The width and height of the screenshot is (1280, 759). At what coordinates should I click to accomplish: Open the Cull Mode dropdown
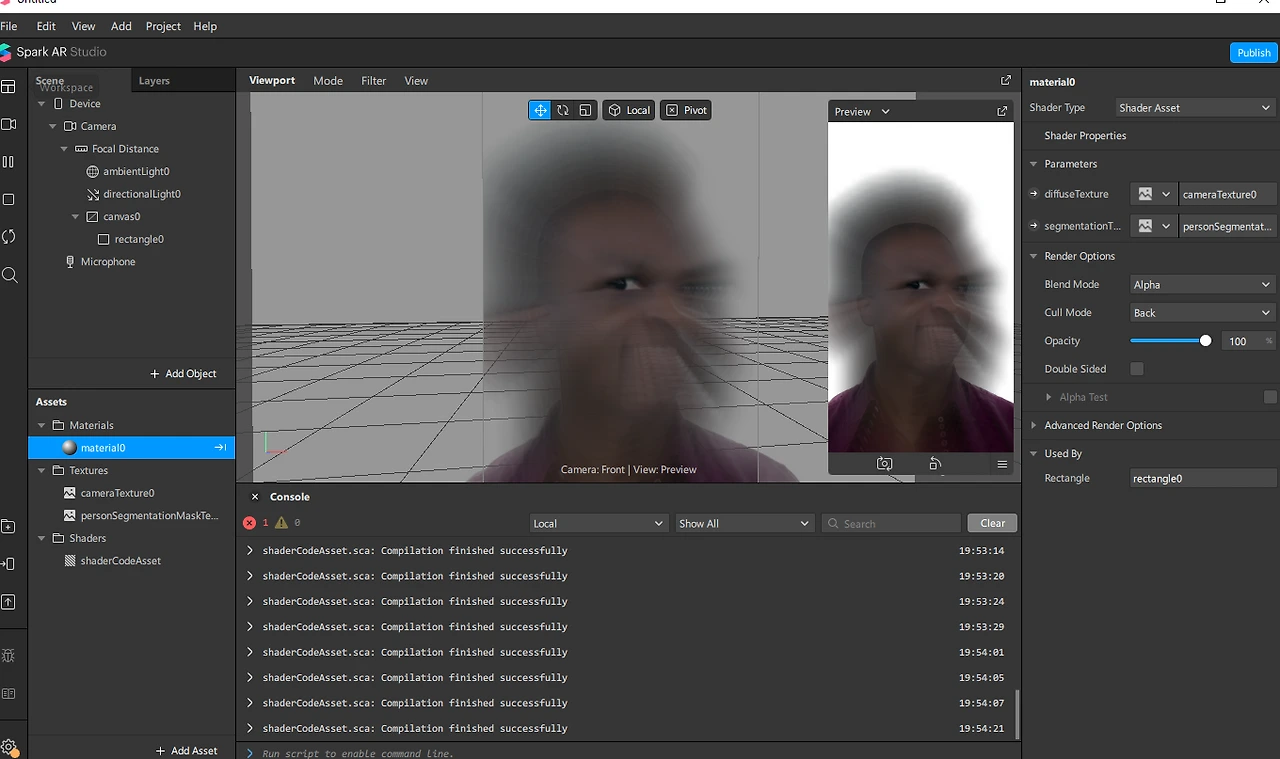[1202, 313]
